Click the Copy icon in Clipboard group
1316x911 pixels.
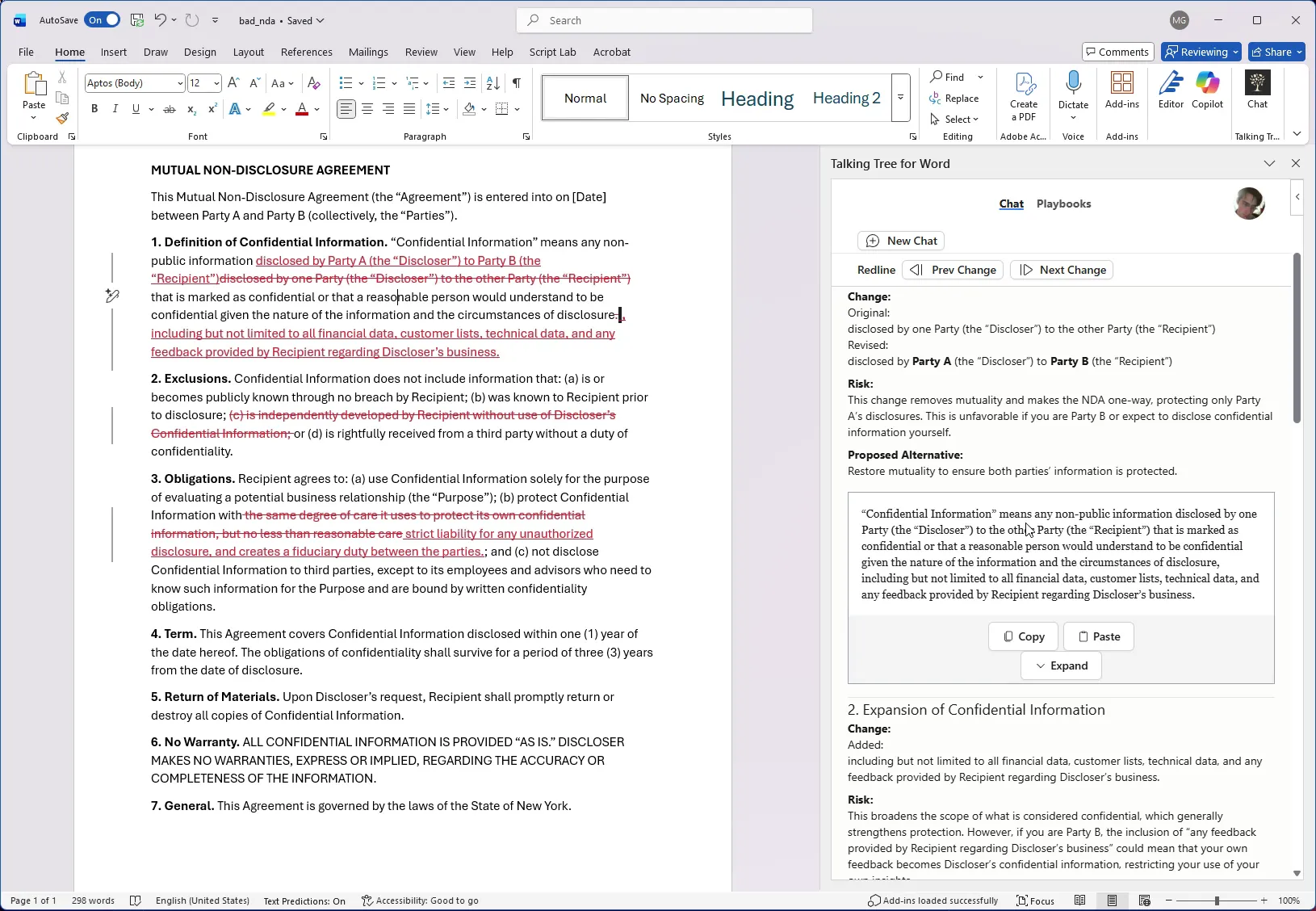[x=62, y=98]
